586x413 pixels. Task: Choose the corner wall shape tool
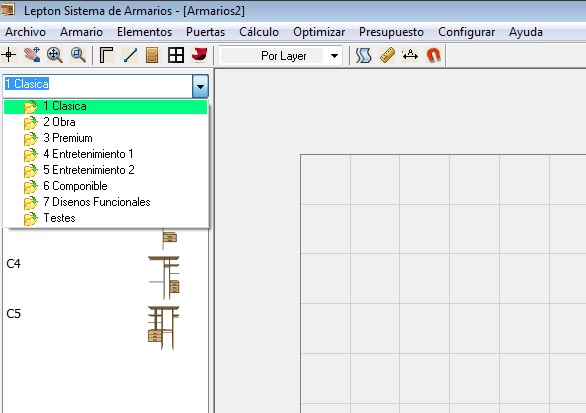[x=107, y=55]
